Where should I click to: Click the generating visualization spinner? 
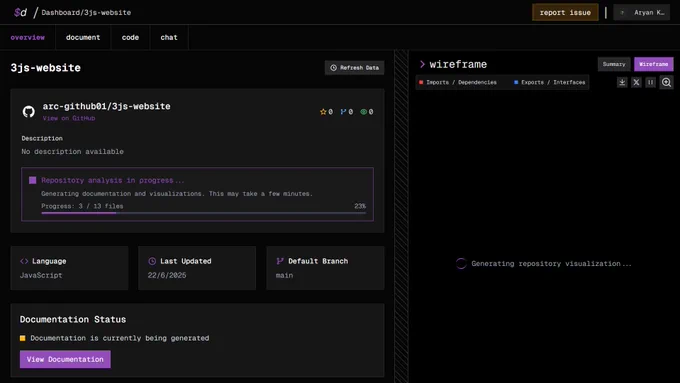click(461, 263)
